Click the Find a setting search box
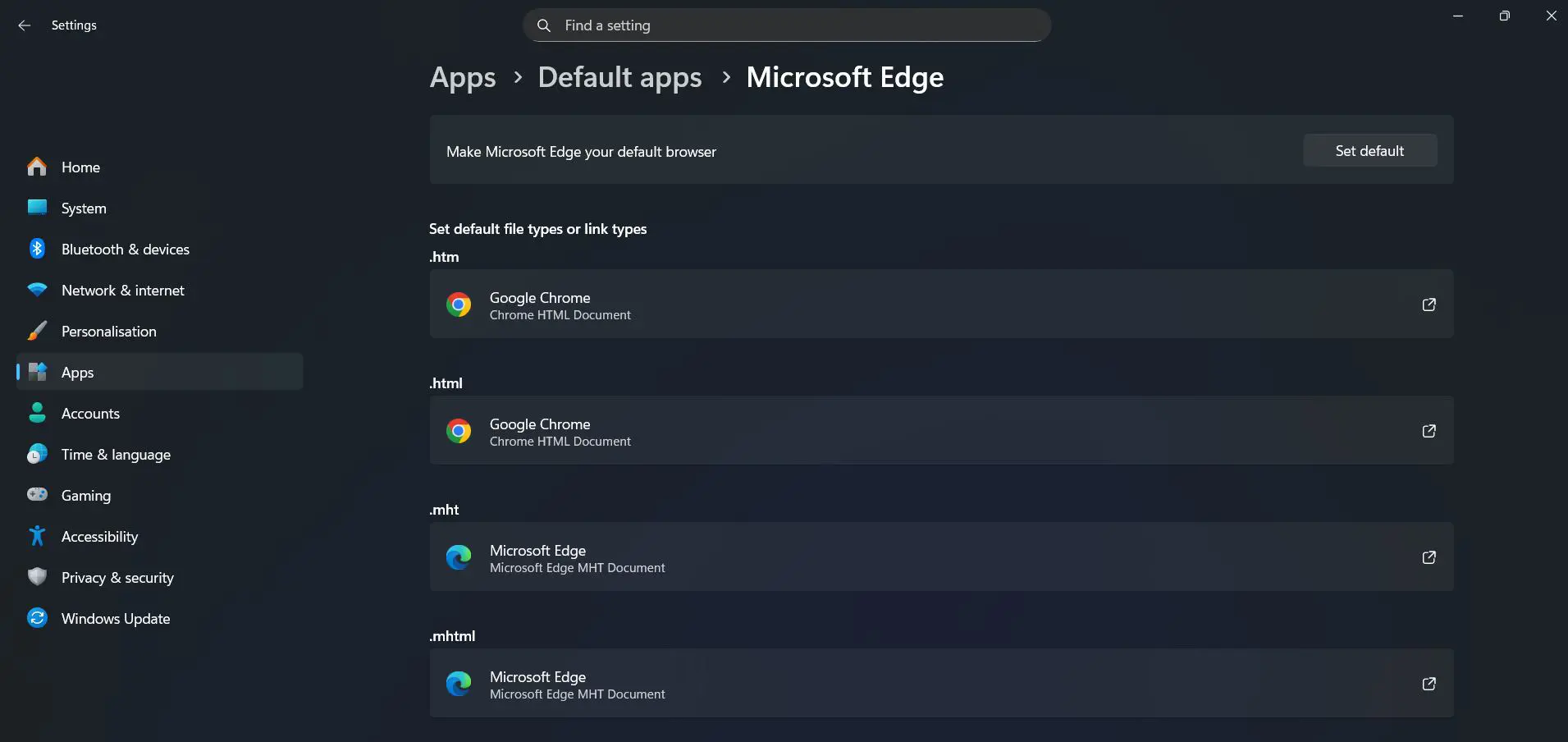Image resolution: width=1568 pixels, height=742 pixels. (x=785, y=25)
